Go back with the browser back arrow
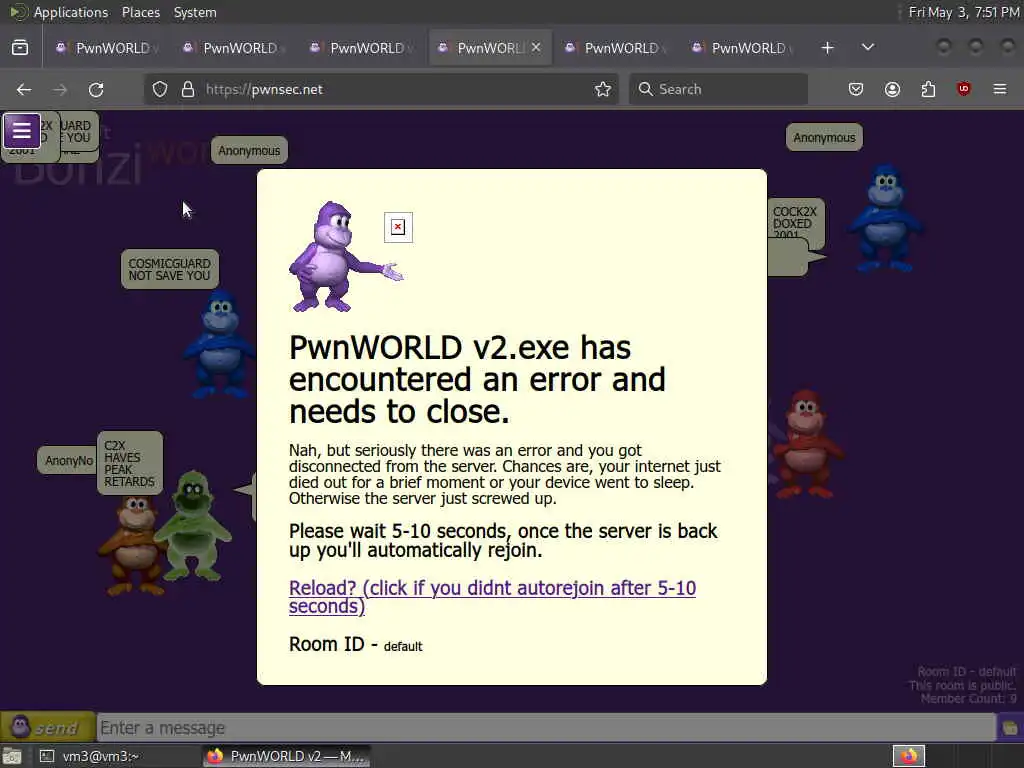Image resolution: width=1024 pixels, height=768 pixels. pyautogui.click(x=24, y=89)
